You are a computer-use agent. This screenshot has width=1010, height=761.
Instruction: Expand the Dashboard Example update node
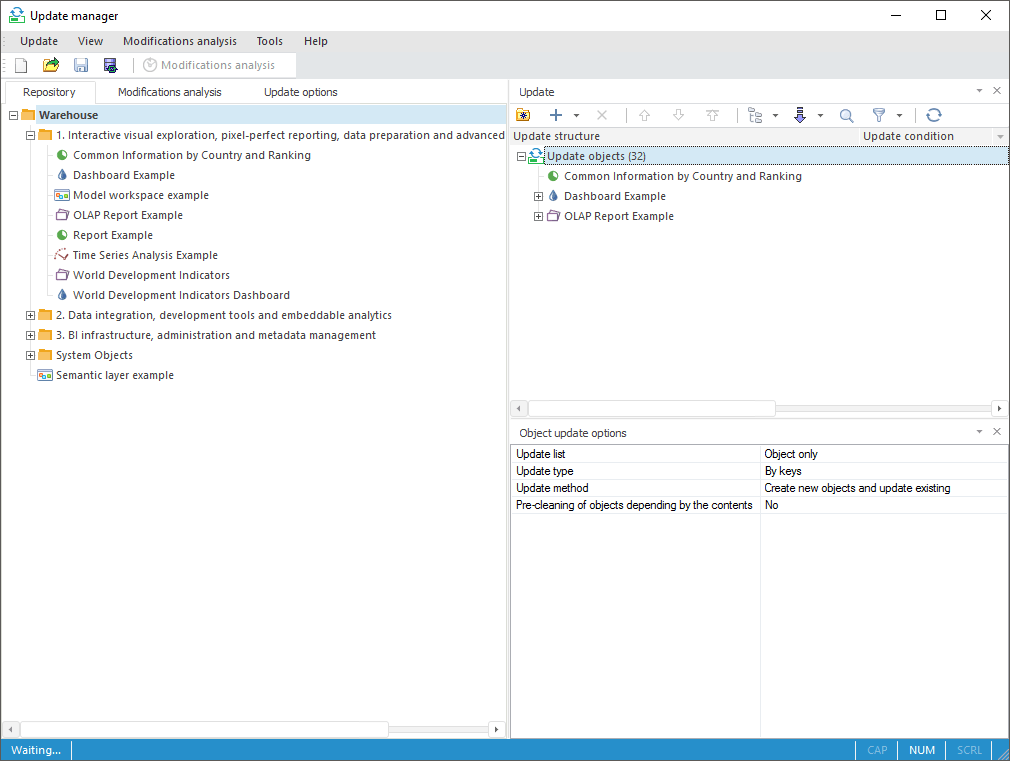[538, 196]
